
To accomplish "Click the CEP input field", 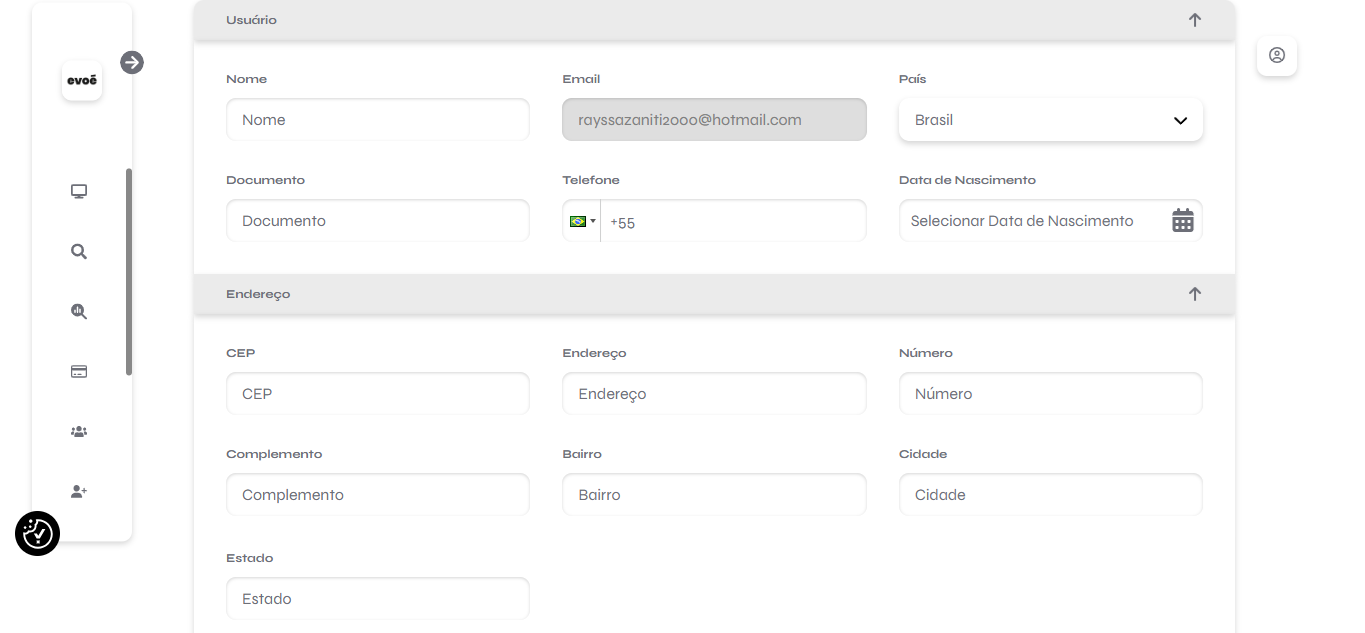I will 378,394.
